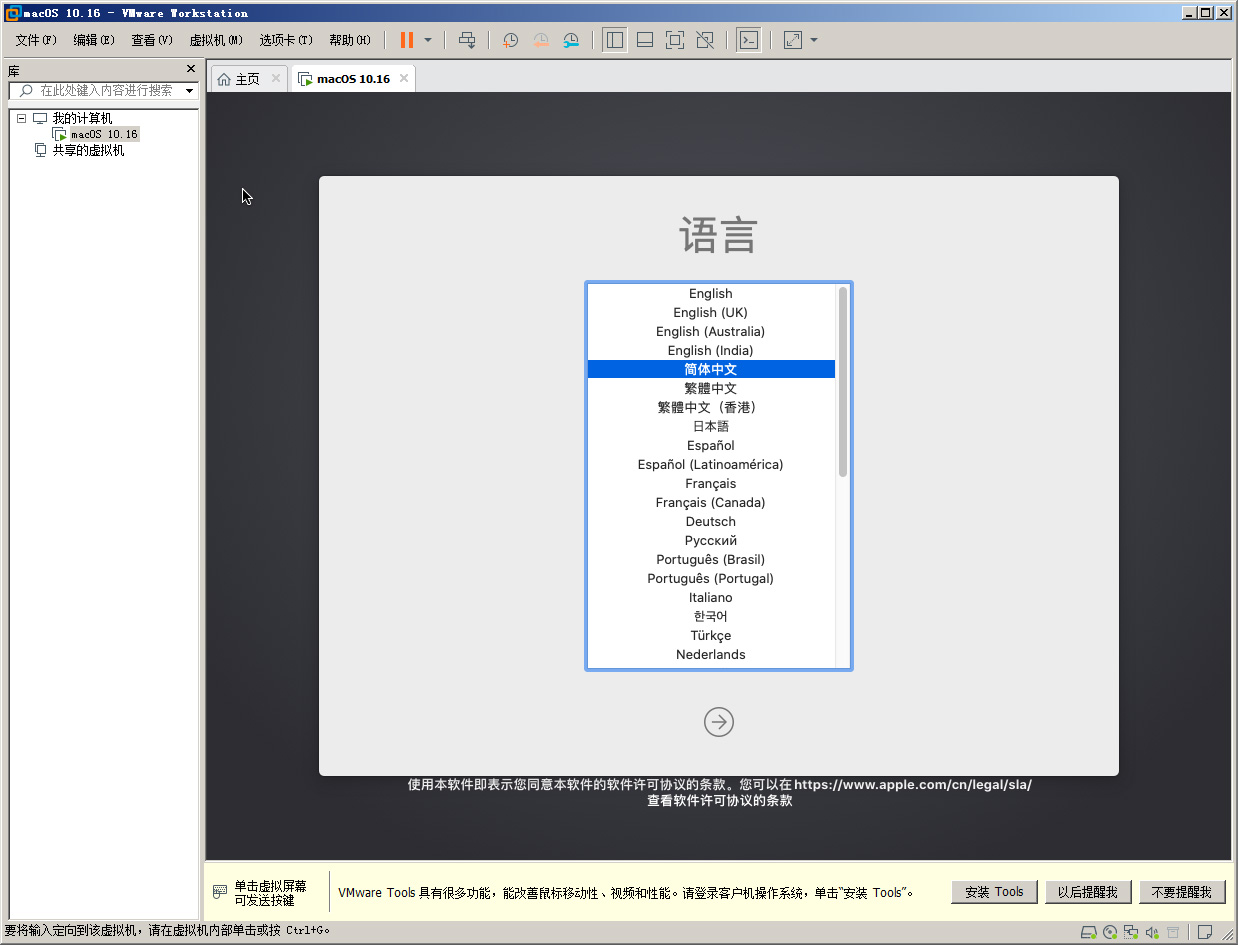Select Português (Brasil) language
The image size is (1238, 945).
coord(711,559)
